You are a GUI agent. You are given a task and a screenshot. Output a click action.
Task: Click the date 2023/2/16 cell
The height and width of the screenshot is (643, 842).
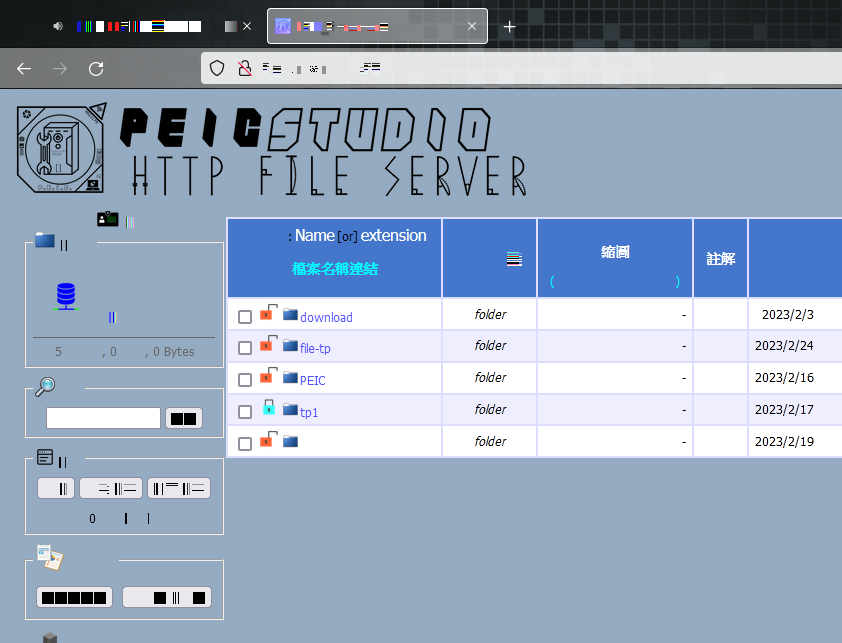tap(784, 378)
